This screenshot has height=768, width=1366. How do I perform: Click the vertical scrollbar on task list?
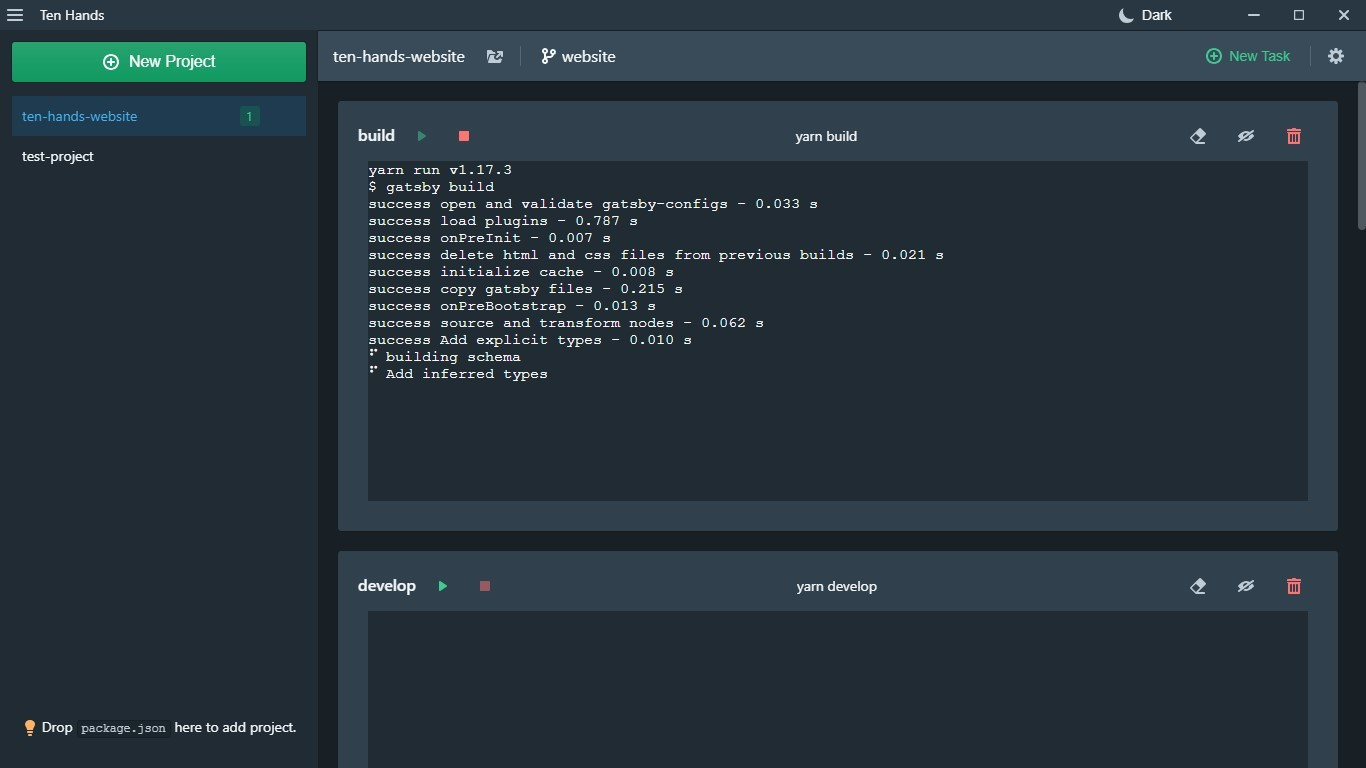tap(1361, 155)
